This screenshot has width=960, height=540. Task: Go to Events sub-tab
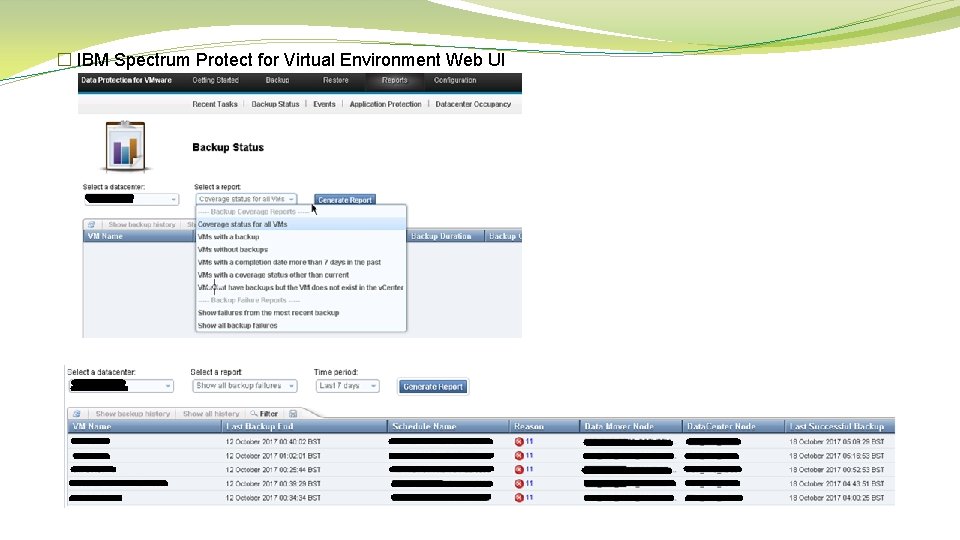(324, 104)
